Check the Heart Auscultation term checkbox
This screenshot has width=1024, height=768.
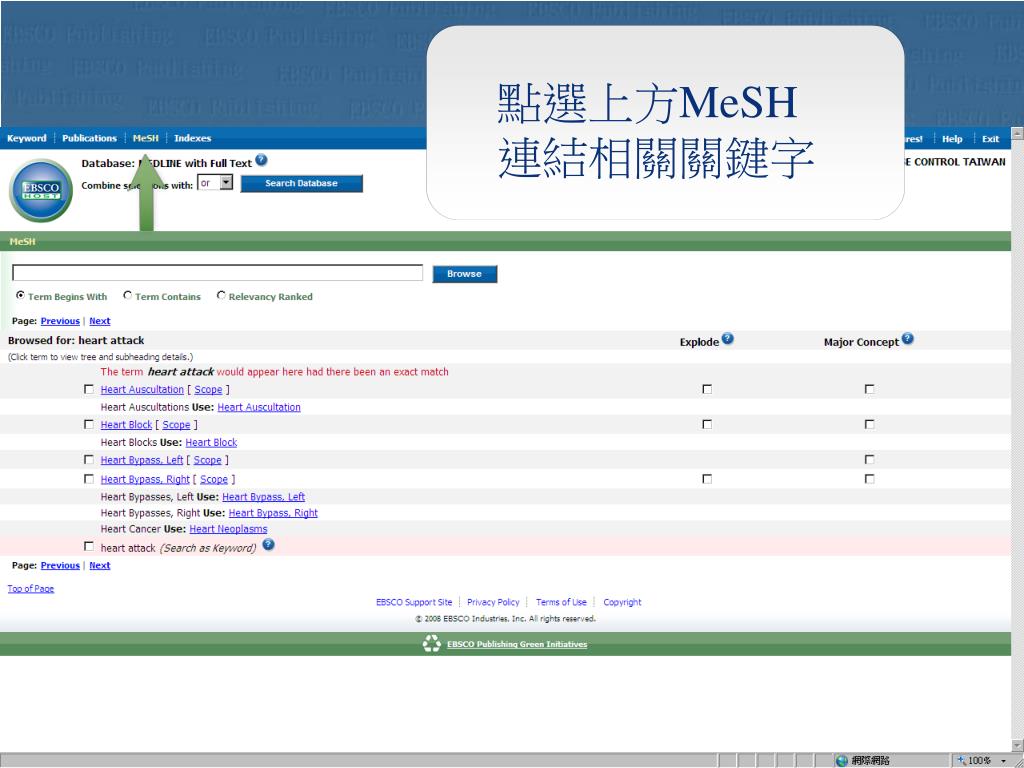click(89, 389)
